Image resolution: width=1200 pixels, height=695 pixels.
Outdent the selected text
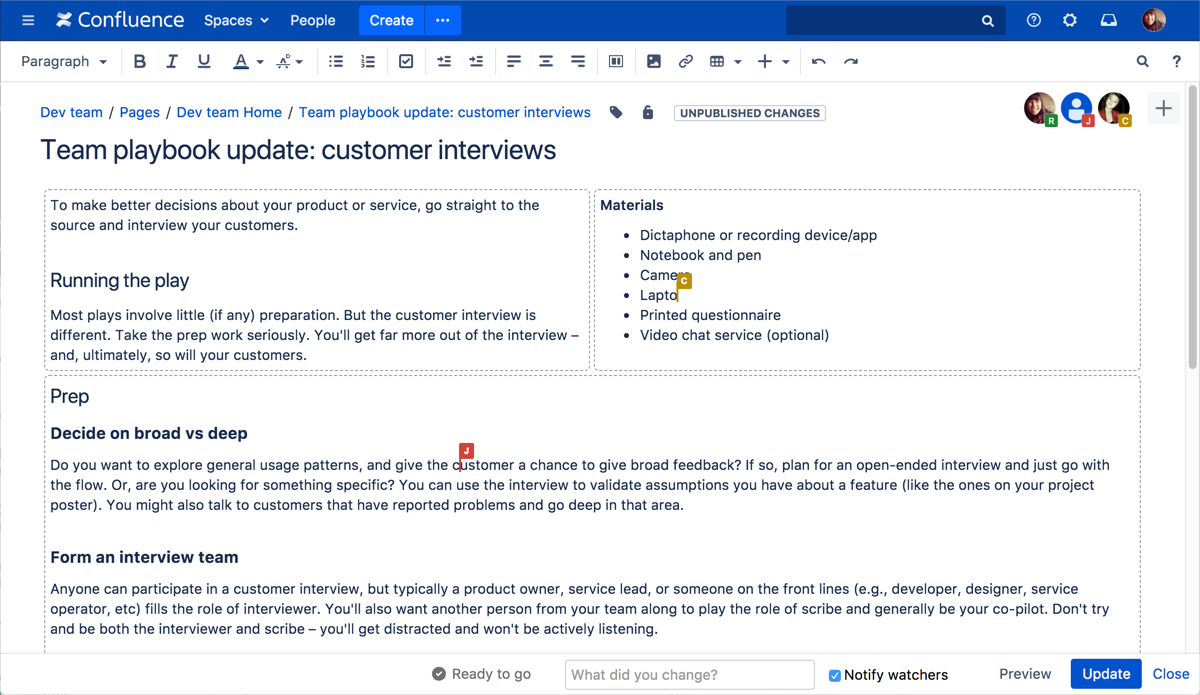[444, 61]
